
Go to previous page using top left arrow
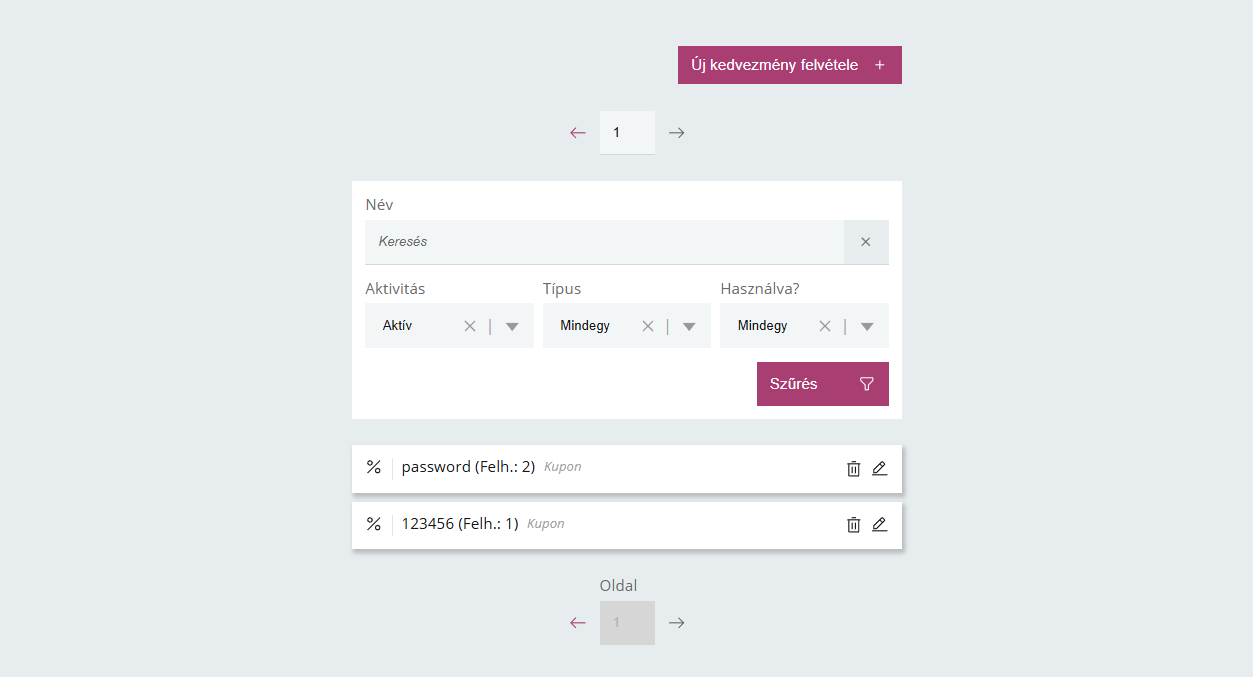coord(578,133)
